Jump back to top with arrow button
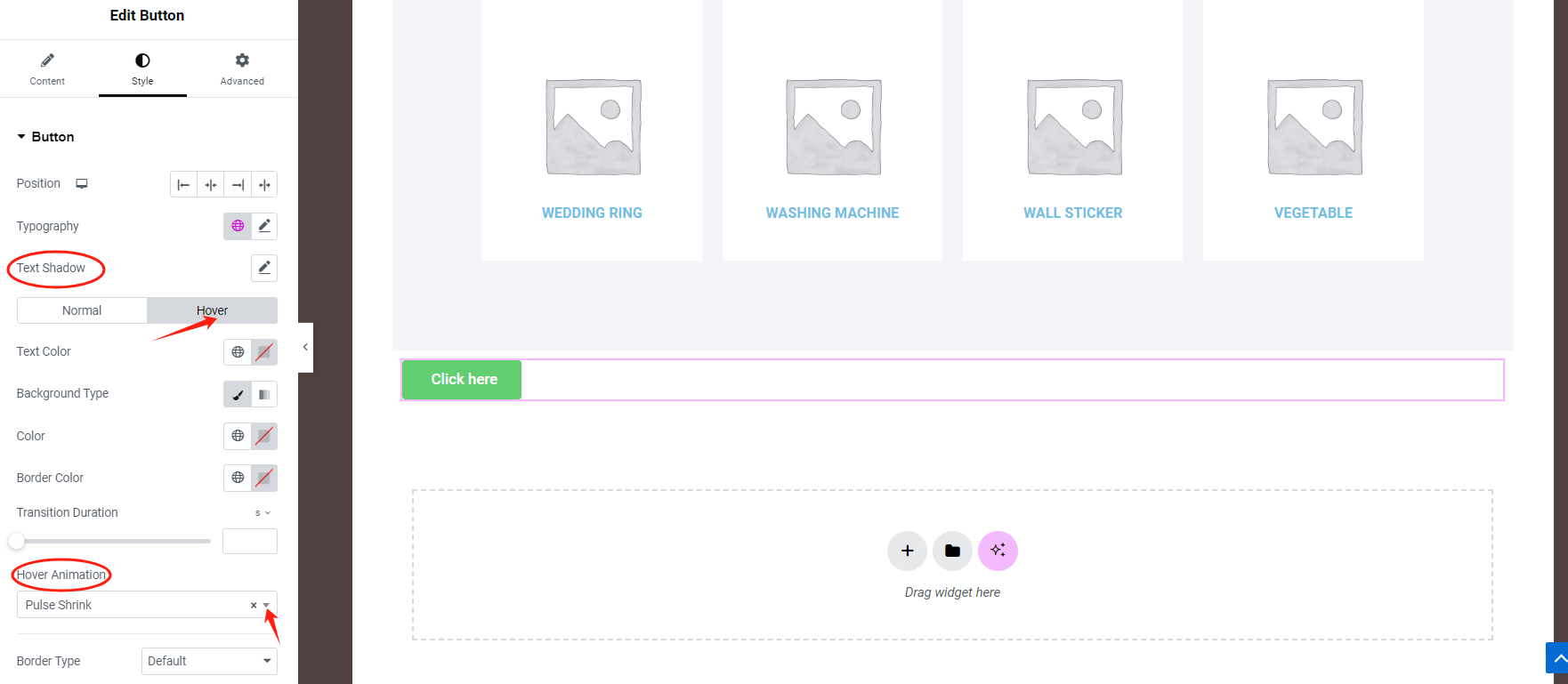Image resolution: width=1568 pixels, height=684 pixels. pos(1557,658)
